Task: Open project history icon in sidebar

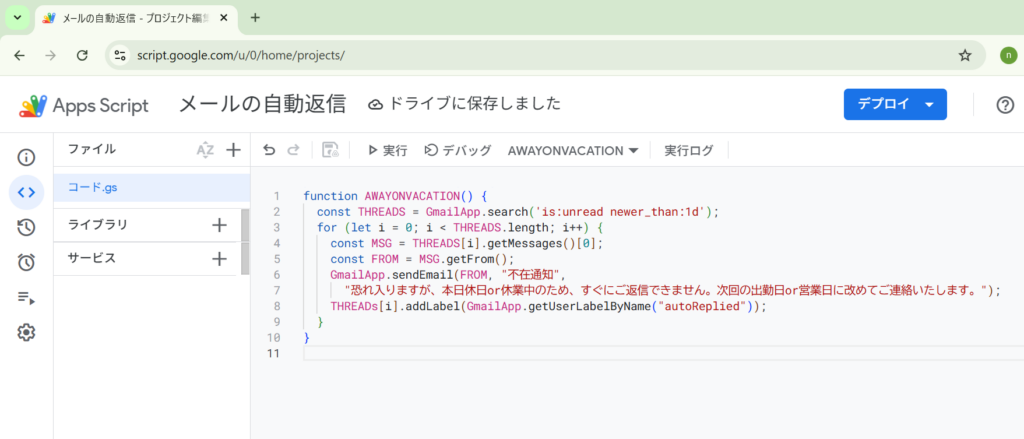Action: pyautogui.click(x=27, y=227)
